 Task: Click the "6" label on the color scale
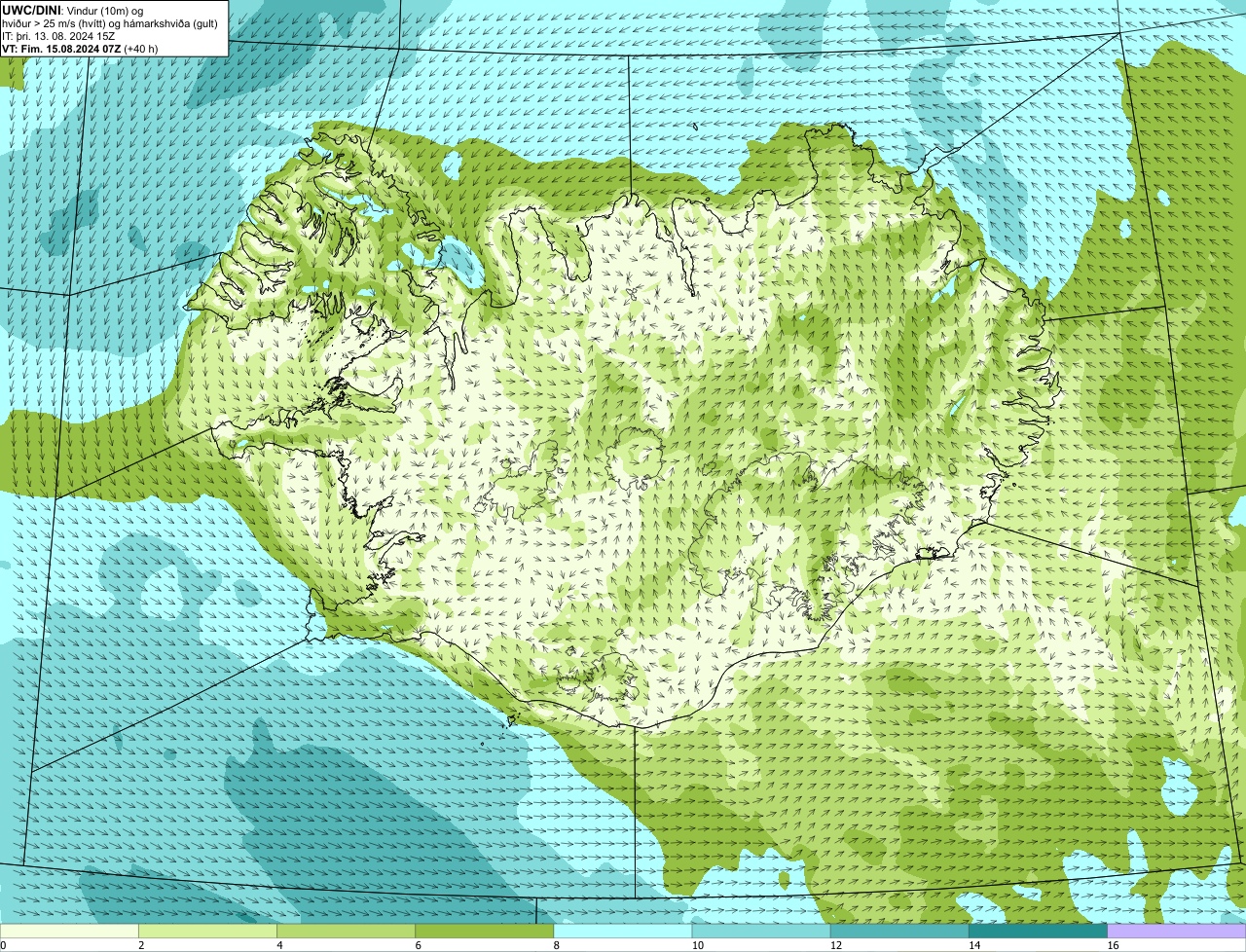[418, 945]
